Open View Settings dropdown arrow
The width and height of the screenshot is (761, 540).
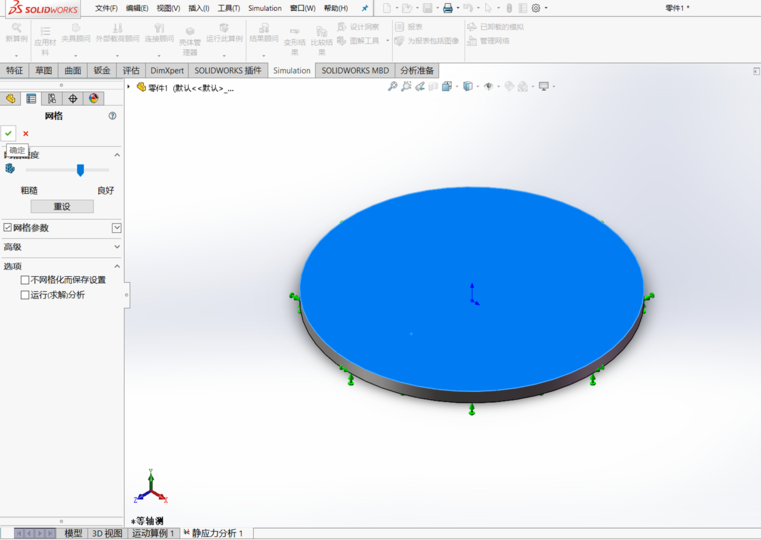pos(554,87)
